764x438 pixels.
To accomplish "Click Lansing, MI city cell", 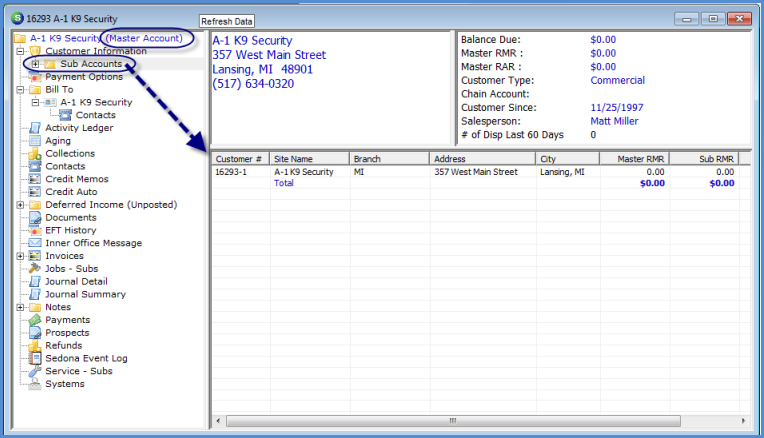I will coord(562,172).
